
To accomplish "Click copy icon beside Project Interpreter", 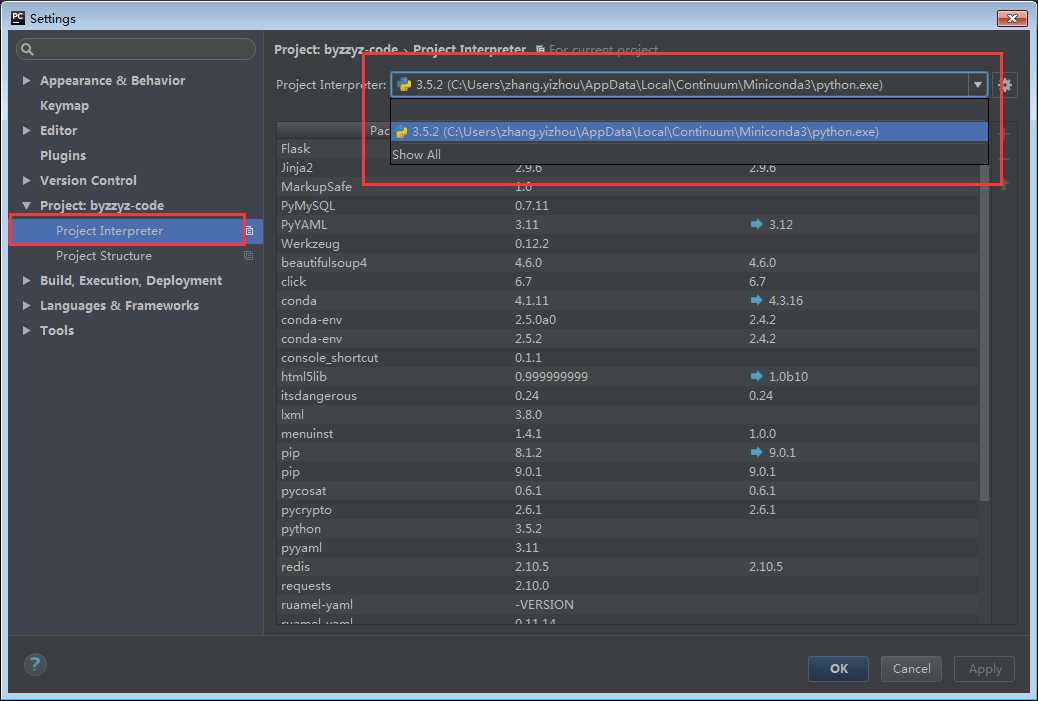I will 250,231.
